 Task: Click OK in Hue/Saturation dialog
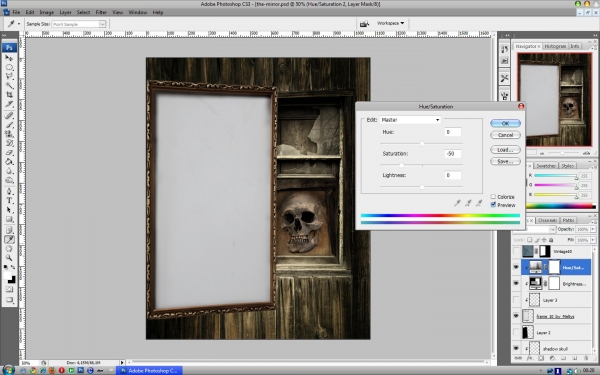pos(505,123)
